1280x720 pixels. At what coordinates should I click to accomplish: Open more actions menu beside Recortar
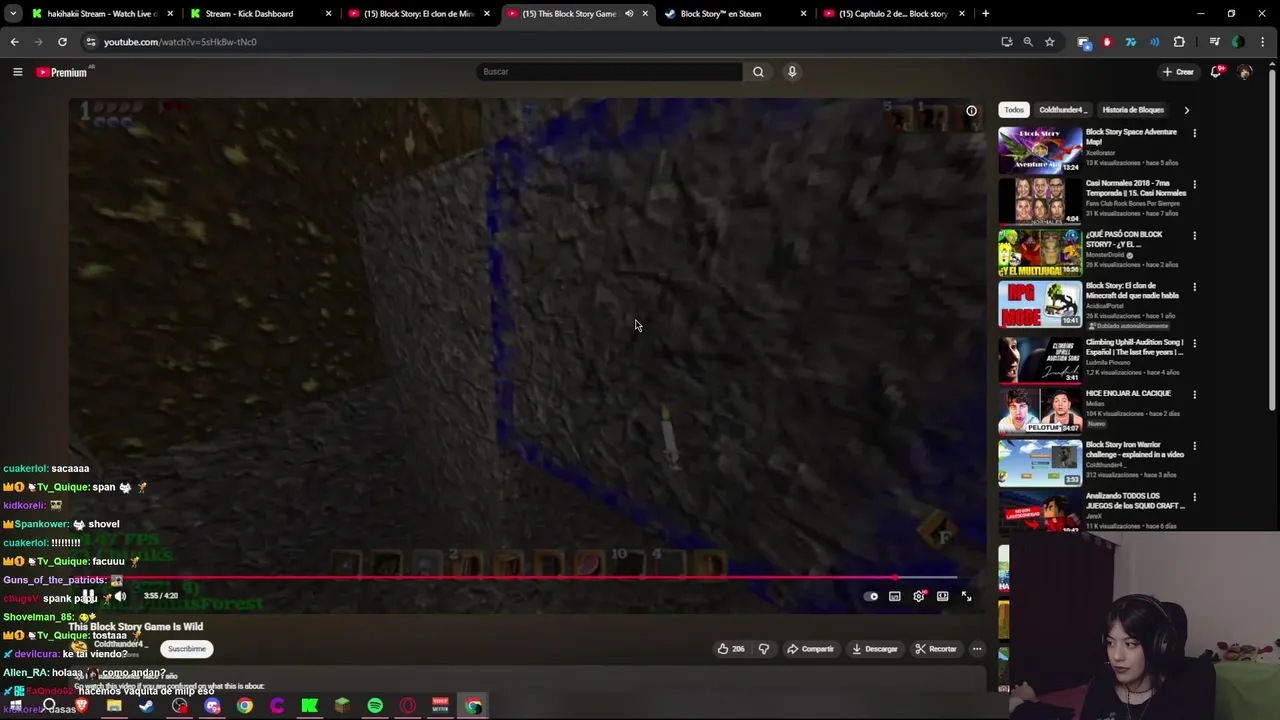pyautogui.click(x=977, y=649)
